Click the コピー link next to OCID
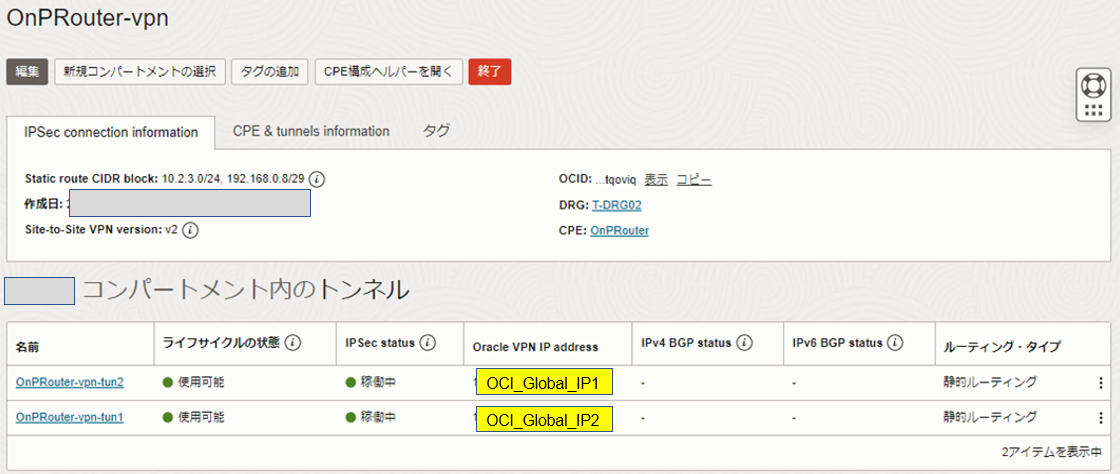The height and width of the screenshot is (474, 1120). [x=694, y=180]
